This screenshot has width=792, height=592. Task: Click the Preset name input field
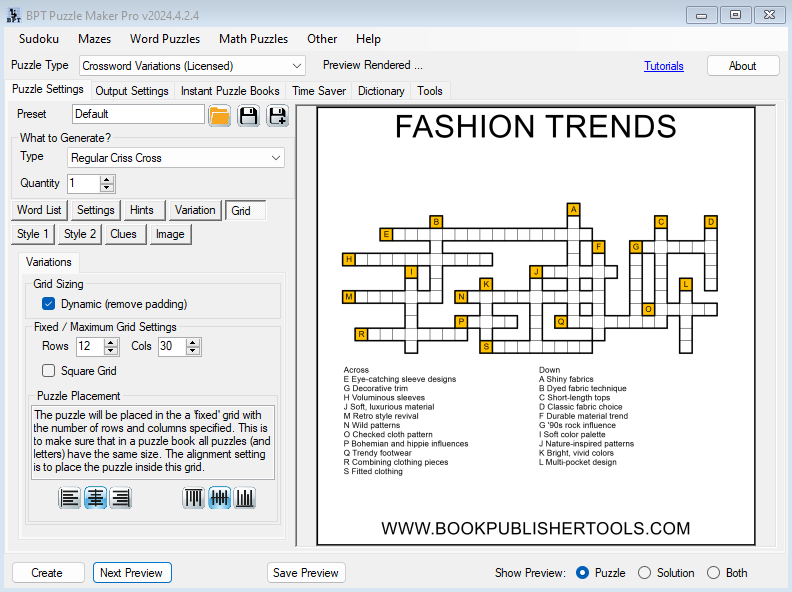[138, 114]
